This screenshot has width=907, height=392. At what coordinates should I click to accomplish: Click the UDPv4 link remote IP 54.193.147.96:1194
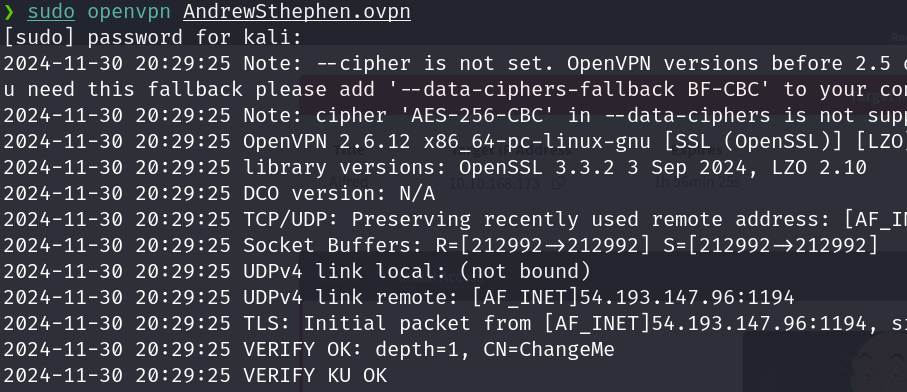click(687, 298)
